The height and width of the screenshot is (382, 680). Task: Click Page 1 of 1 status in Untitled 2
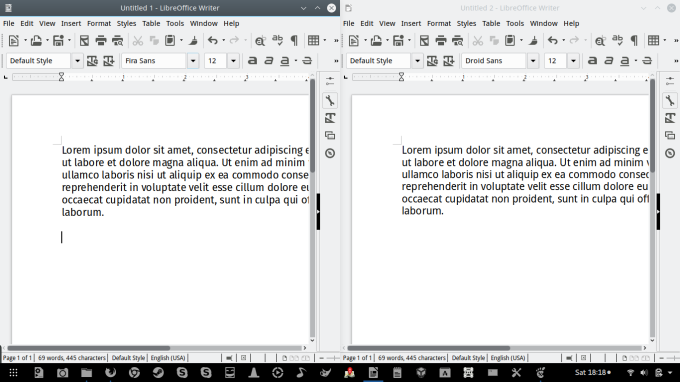357,358
